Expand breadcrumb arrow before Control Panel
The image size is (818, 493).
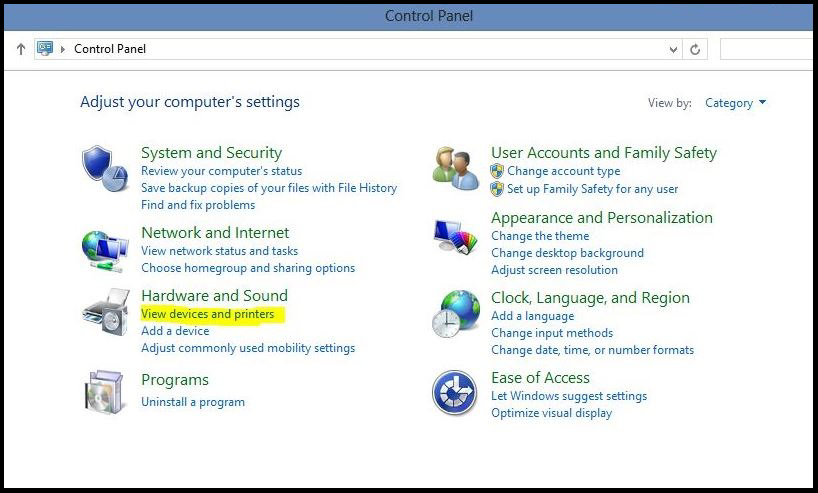[x=63, y=49]
